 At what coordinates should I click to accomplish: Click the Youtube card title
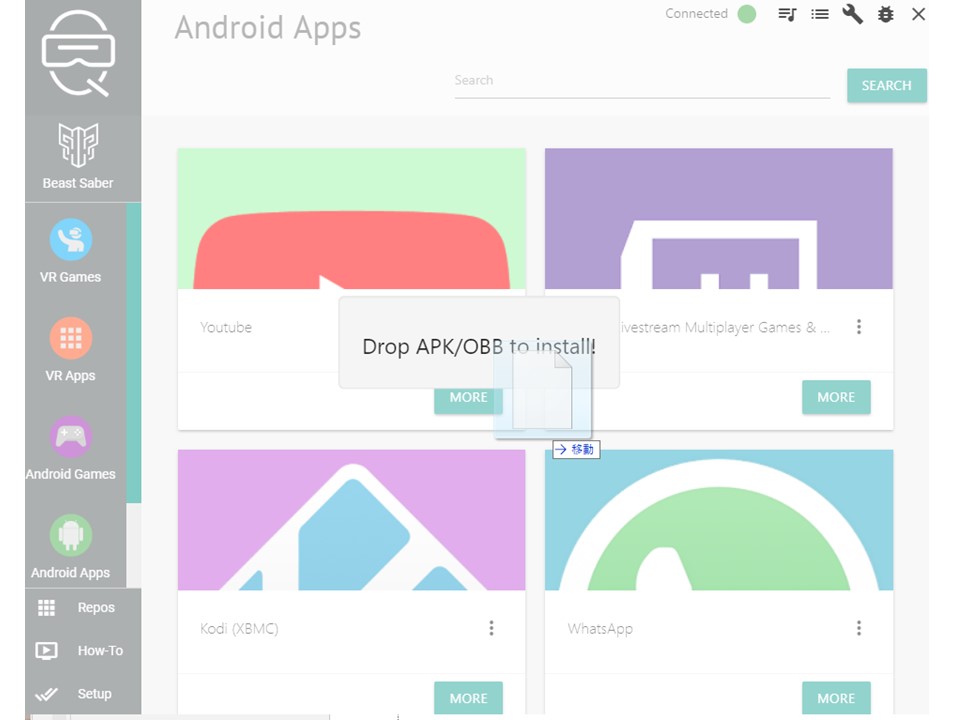[226, 328]
